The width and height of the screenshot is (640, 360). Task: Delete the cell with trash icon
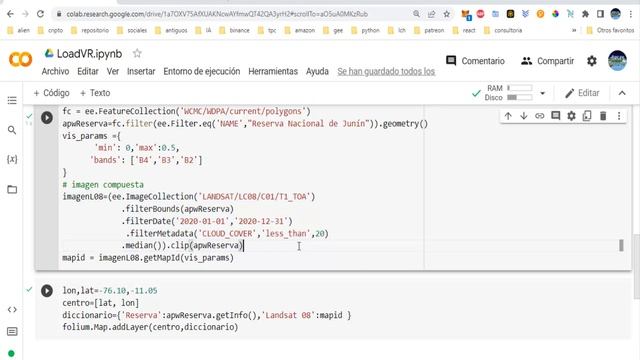(603, 116)
